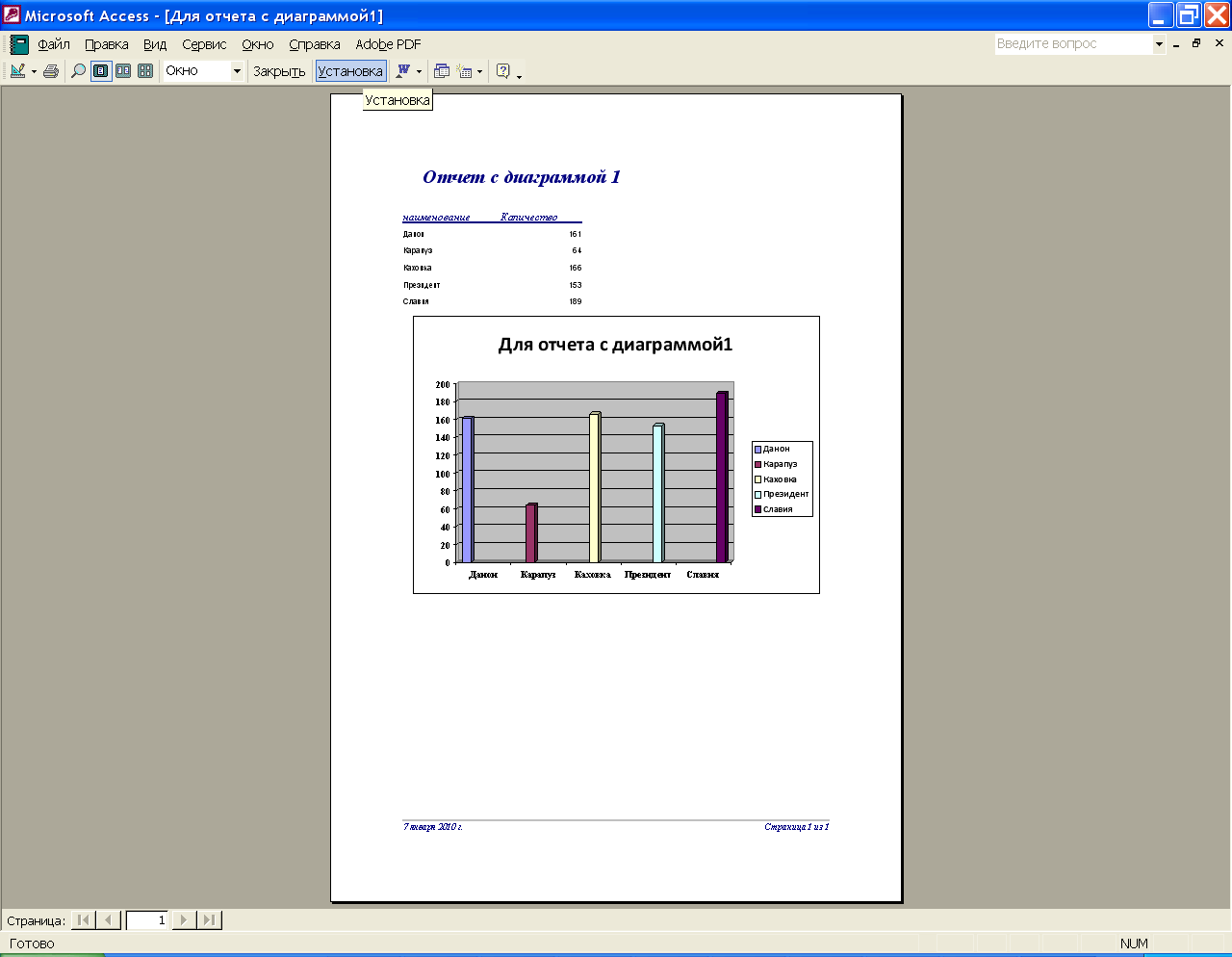
Task: Click the Office Links Word icon
Action: point(403,71)
